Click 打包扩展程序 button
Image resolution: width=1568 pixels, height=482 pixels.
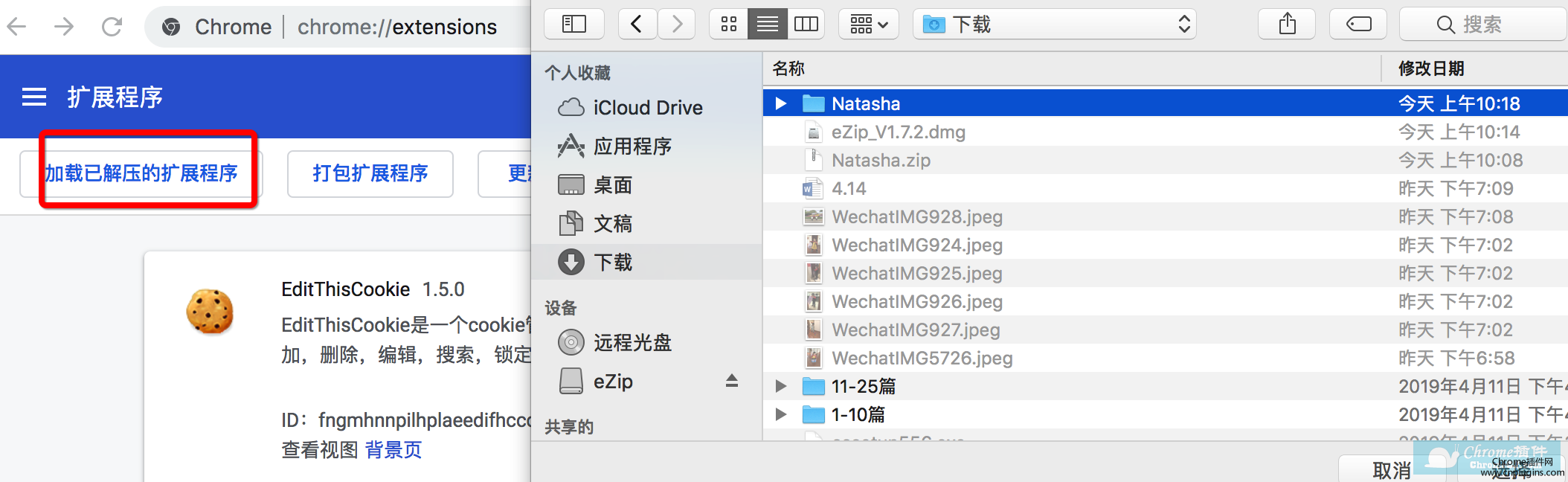[x=370, y=173]
